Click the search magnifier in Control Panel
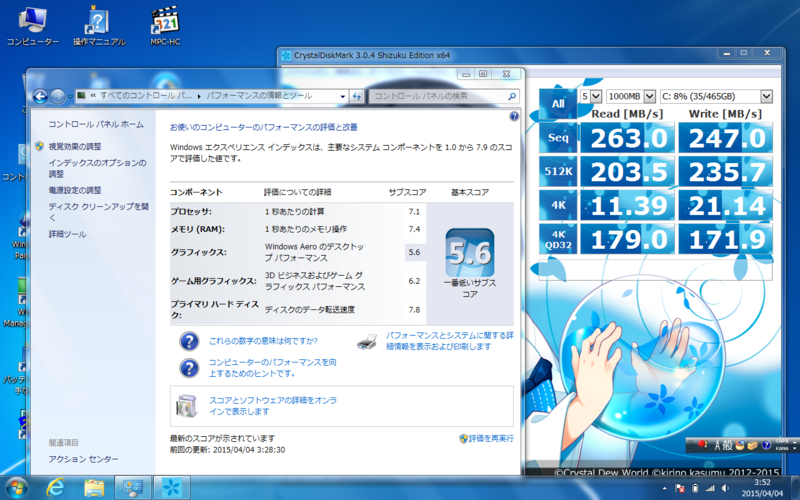The width and height of the screenshot is (800, 500). [512, 96]
